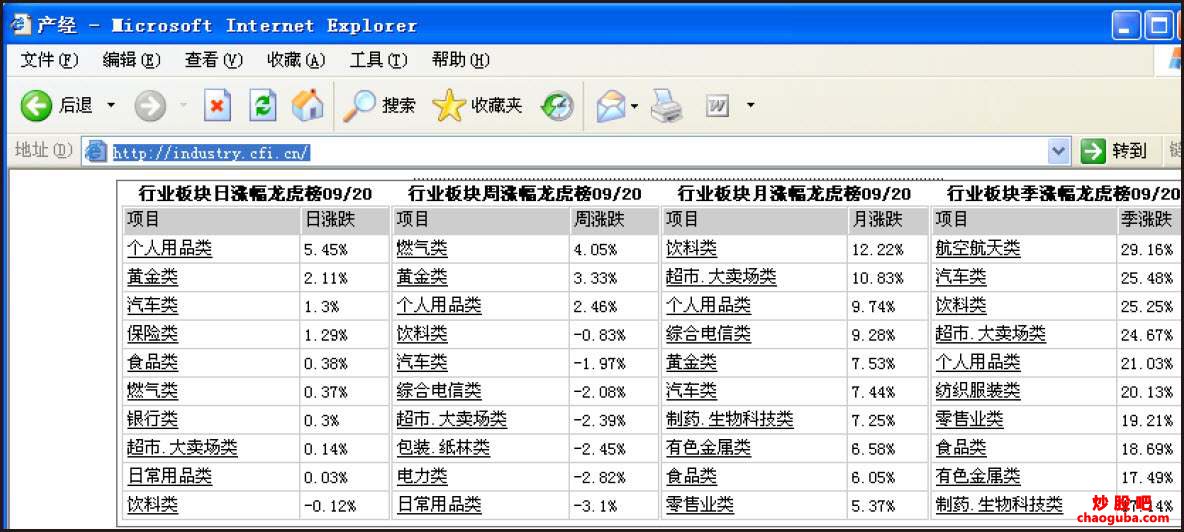The width and height of the screenshot is (1184, 532).
Task: Open 制药.生物科技类 link in the monthly ranking
Action: (729, 419)
